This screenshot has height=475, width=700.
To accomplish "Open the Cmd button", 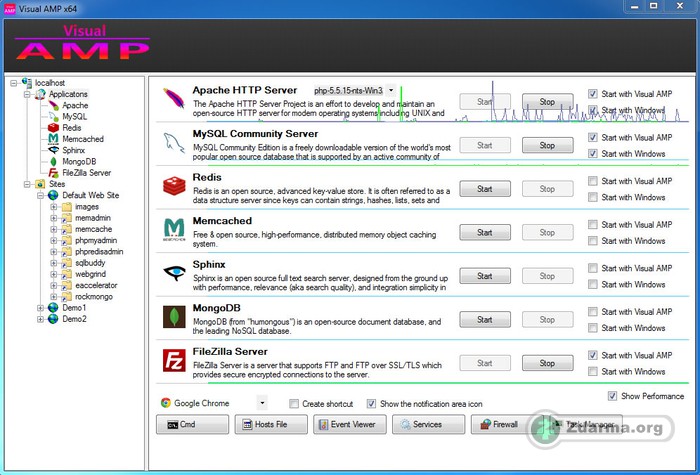I will [192, 424].
